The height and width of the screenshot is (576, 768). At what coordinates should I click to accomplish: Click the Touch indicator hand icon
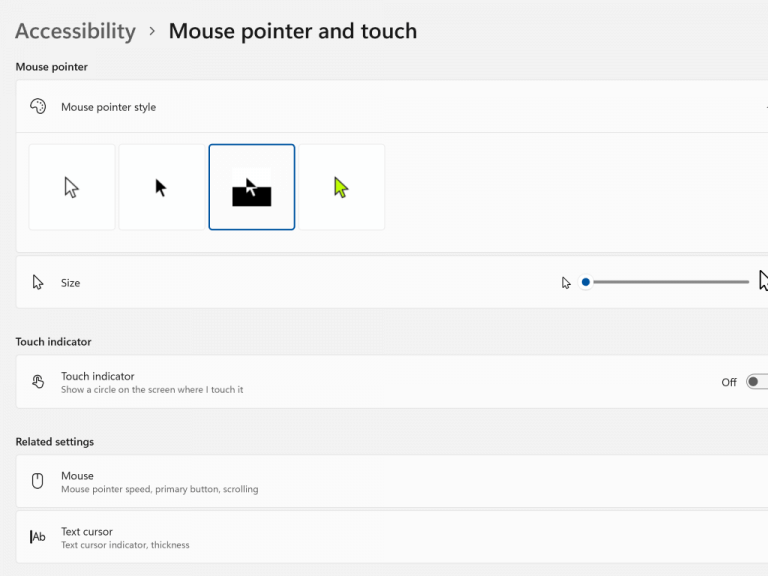(38, 382)
